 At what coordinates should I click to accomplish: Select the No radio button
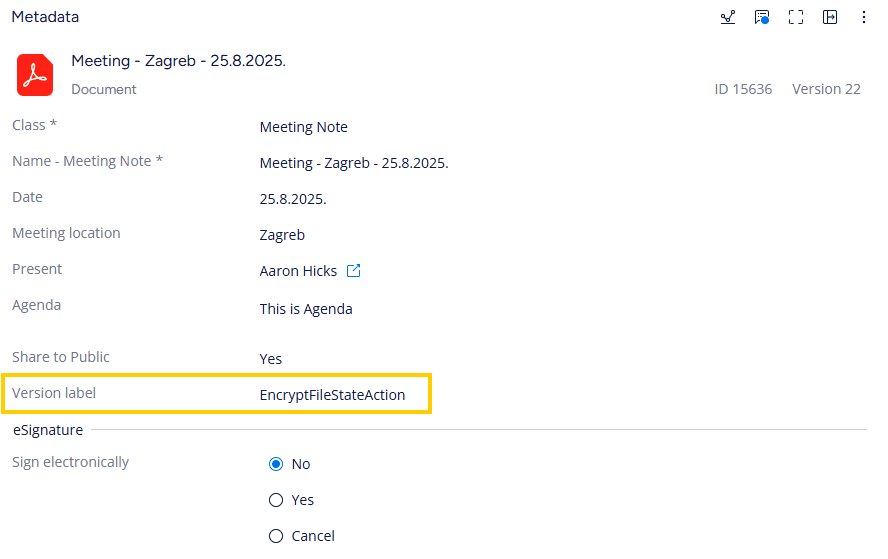click(277, 464)
